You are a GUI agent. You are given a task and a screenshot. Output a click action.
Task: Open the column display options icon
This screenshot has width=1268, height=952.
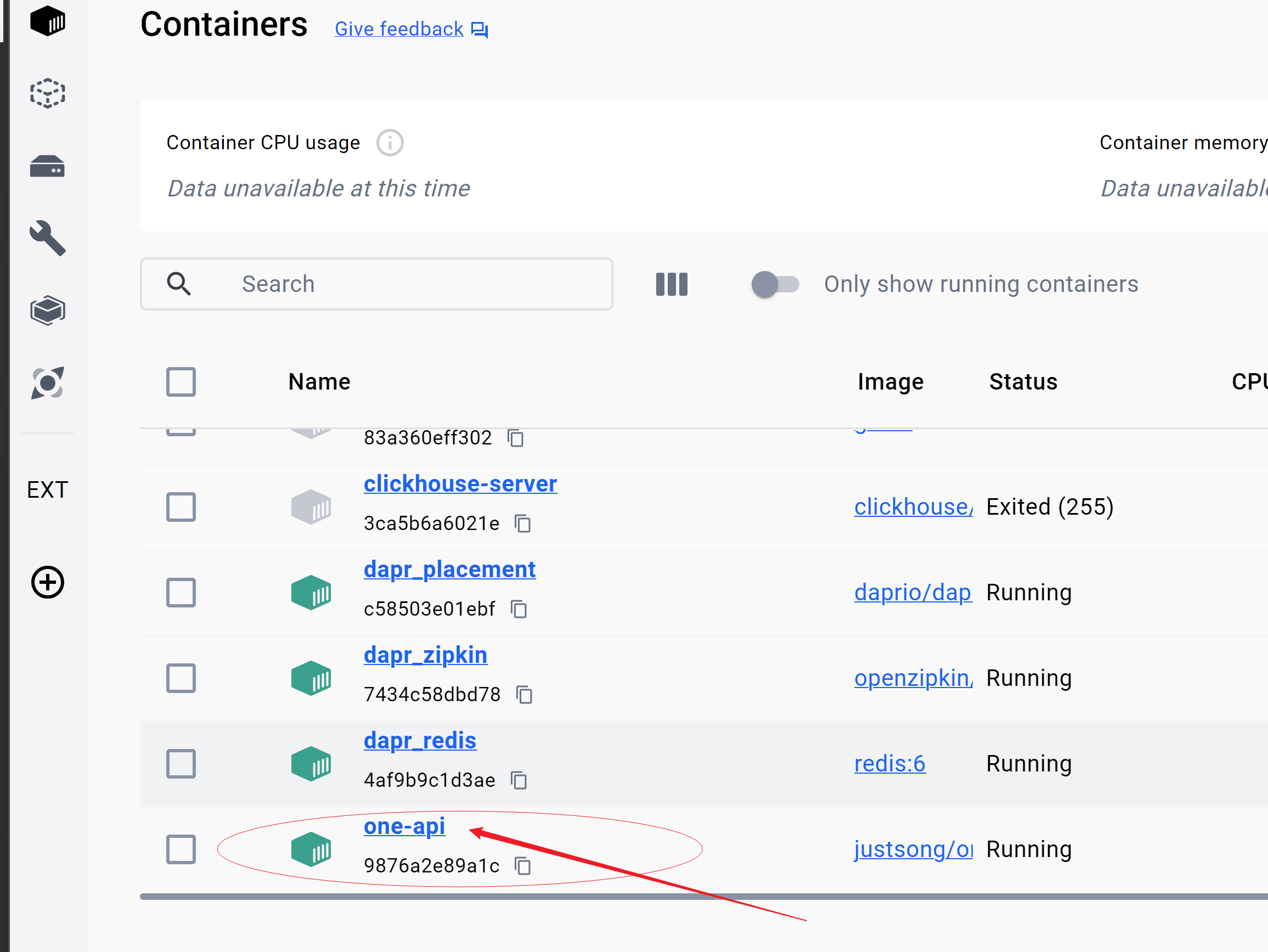[x=671, y=284]
